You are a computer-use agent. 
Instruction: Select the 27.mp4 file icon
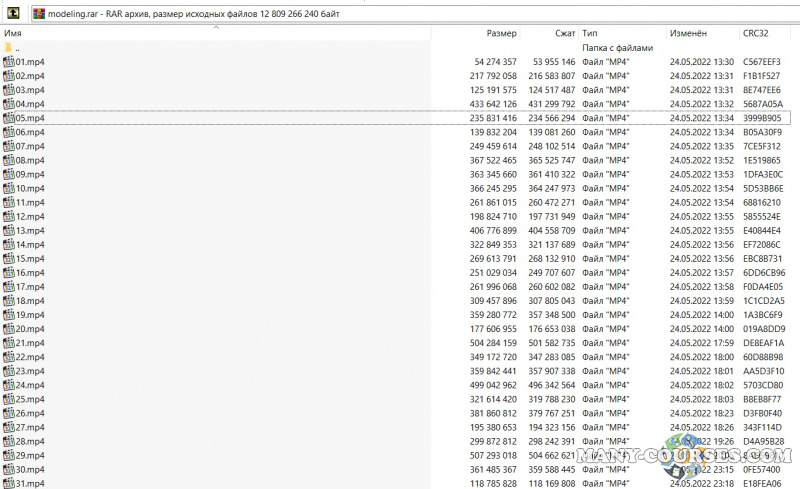9,427
